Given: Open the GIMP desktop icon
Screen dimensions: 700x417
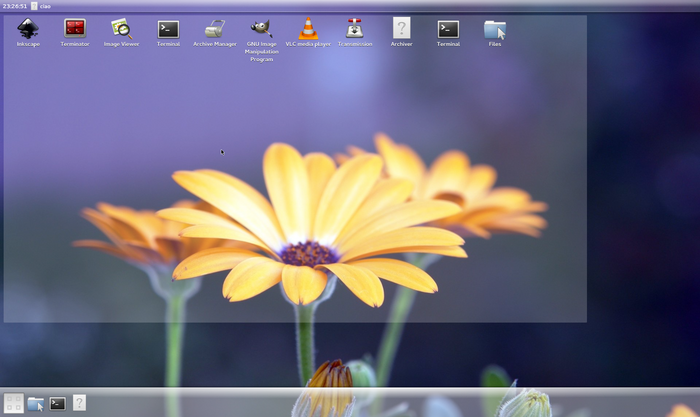Looking at the screenshot, I should [x=261, y=29].
